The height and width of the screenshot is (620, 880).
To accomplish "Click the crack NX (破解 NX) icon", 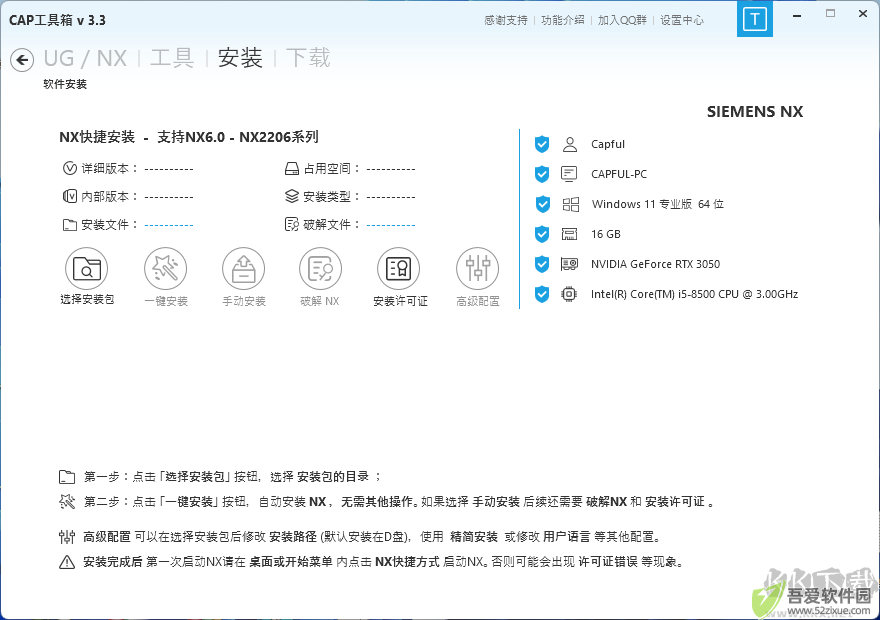I will click(x=320, y=269).
